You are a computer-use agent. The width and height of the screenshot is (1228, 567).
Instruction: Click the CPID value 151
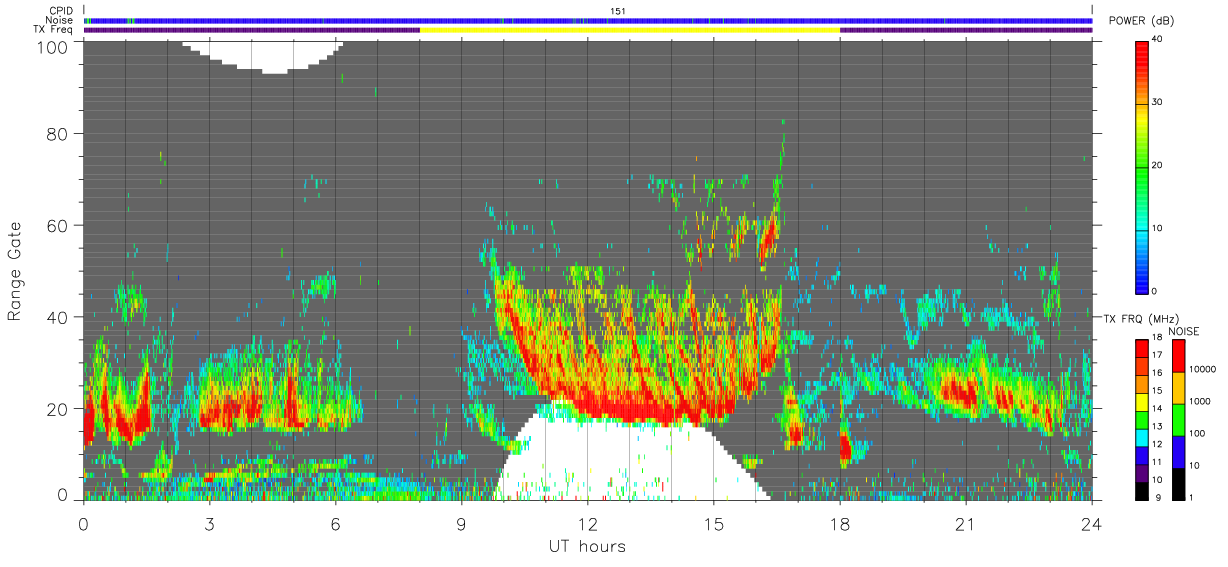click(617, 11)
